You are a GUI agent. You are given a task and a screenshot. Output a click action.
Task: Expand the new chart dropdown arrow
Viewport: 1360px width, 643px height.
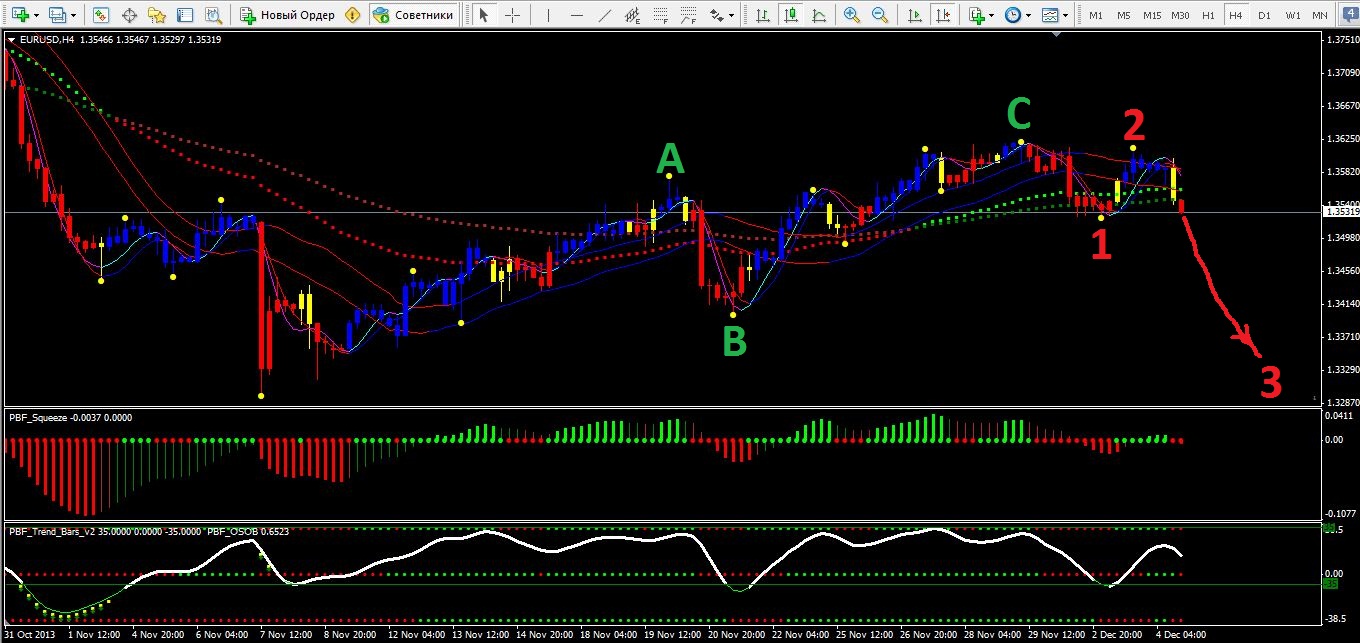coord(36,15)
